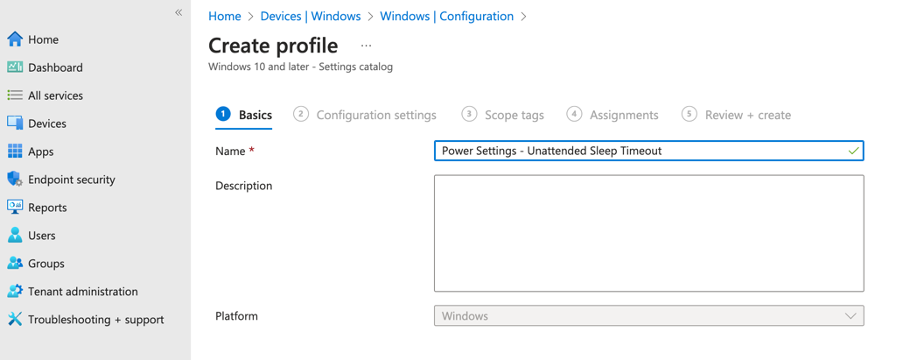Viewport: 904px width, 360px height.
Task: Click the All services list icon
Action: point(15,95)
